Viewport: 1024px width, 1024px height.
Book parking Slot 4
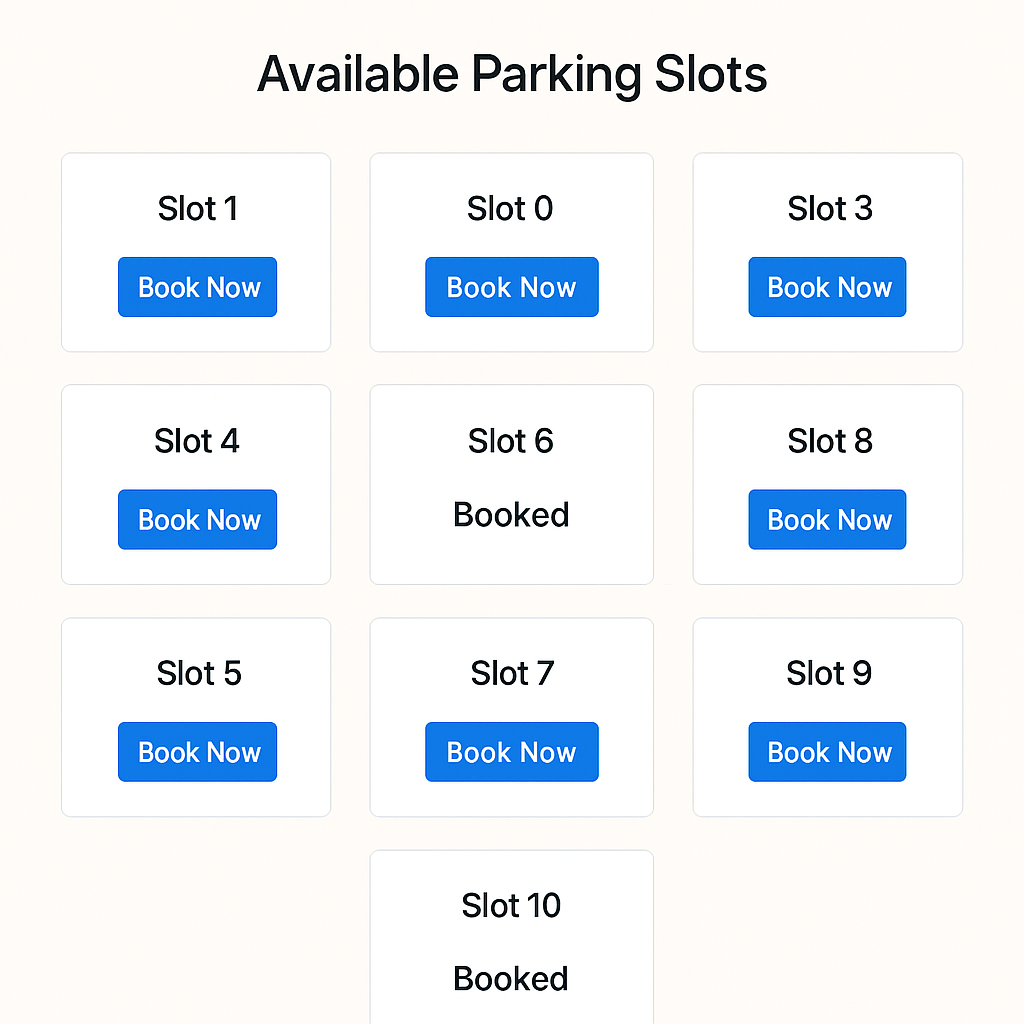pos(197,519)
